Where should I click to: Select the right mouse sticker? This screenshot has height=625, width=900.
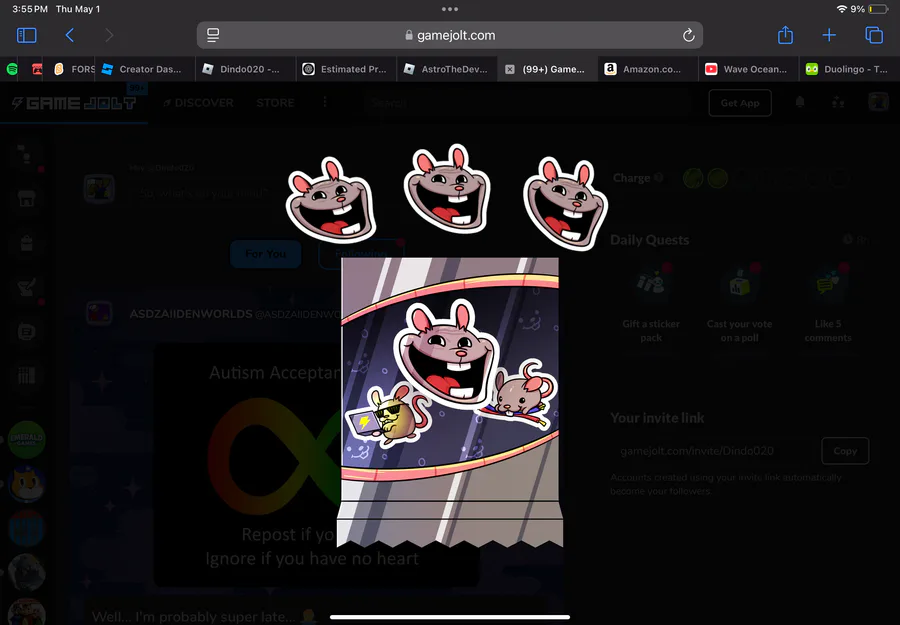(x=566, y=203)
